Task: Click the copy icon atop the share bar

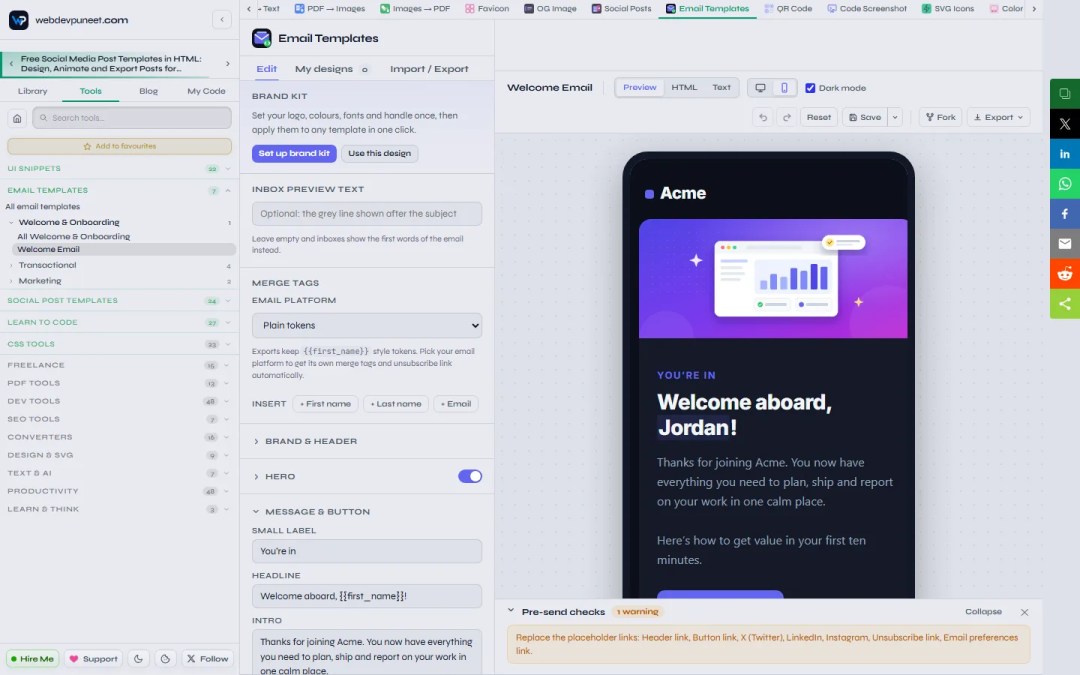Action: pos(1065,94)
